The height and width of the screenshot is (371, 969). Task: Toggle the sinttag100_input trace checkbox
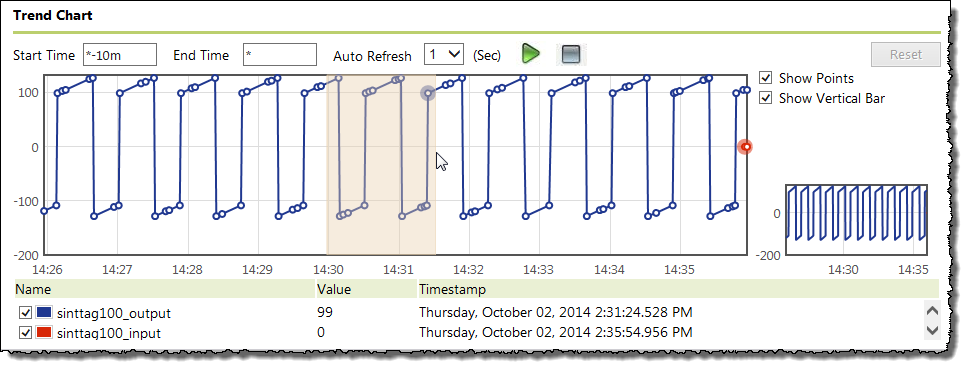(25, 333)
